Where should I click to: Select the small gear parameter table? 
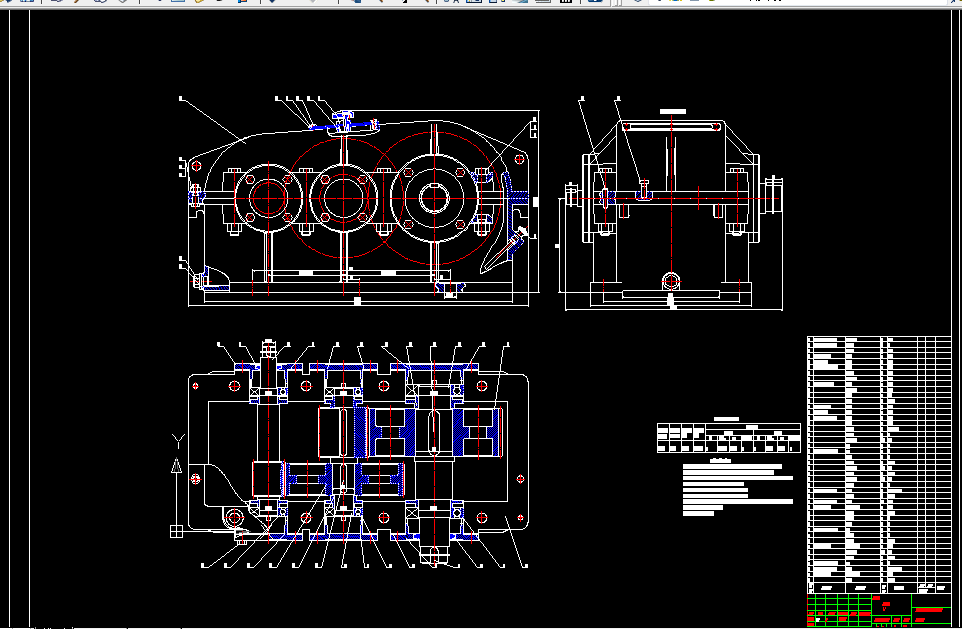click(x=729, y=437)
